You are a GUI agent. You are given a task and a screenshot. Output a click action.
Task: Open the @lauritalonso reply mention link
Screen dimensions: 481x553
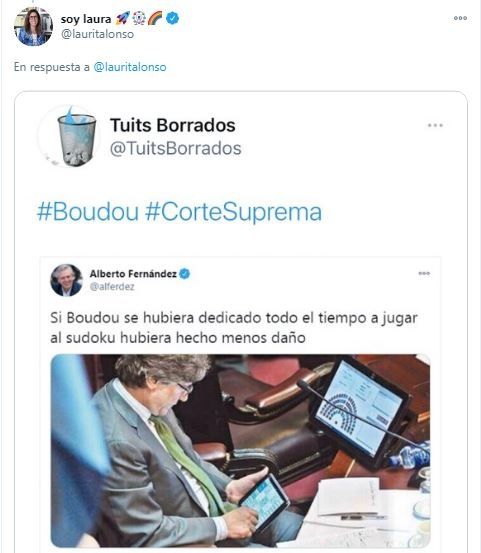pyautogui.click(x=130, y=67)
